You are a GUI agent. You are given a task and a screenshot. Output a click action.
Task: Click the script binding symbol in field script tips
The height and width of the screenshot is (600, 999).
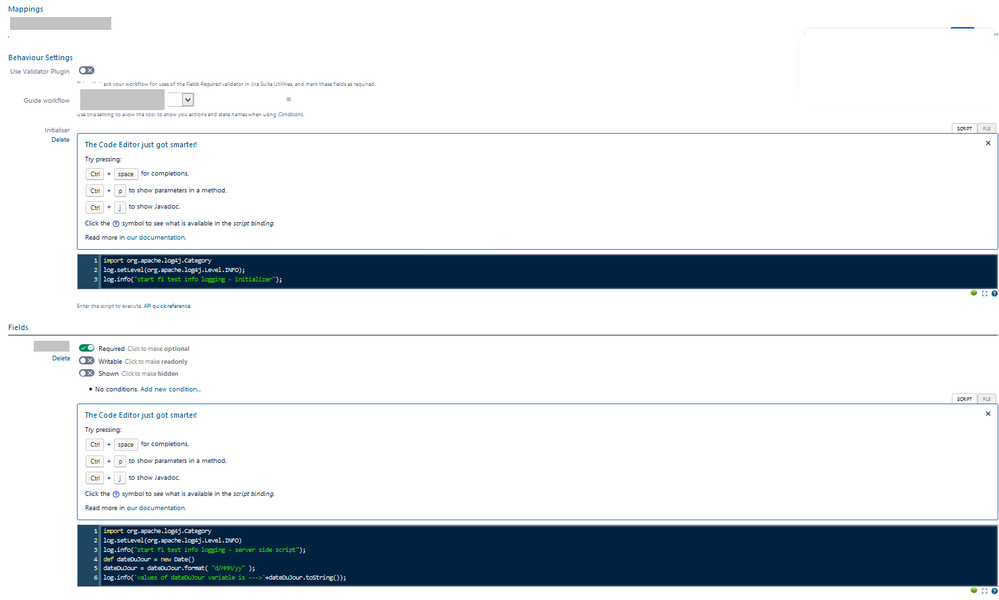tap(116, 494)
